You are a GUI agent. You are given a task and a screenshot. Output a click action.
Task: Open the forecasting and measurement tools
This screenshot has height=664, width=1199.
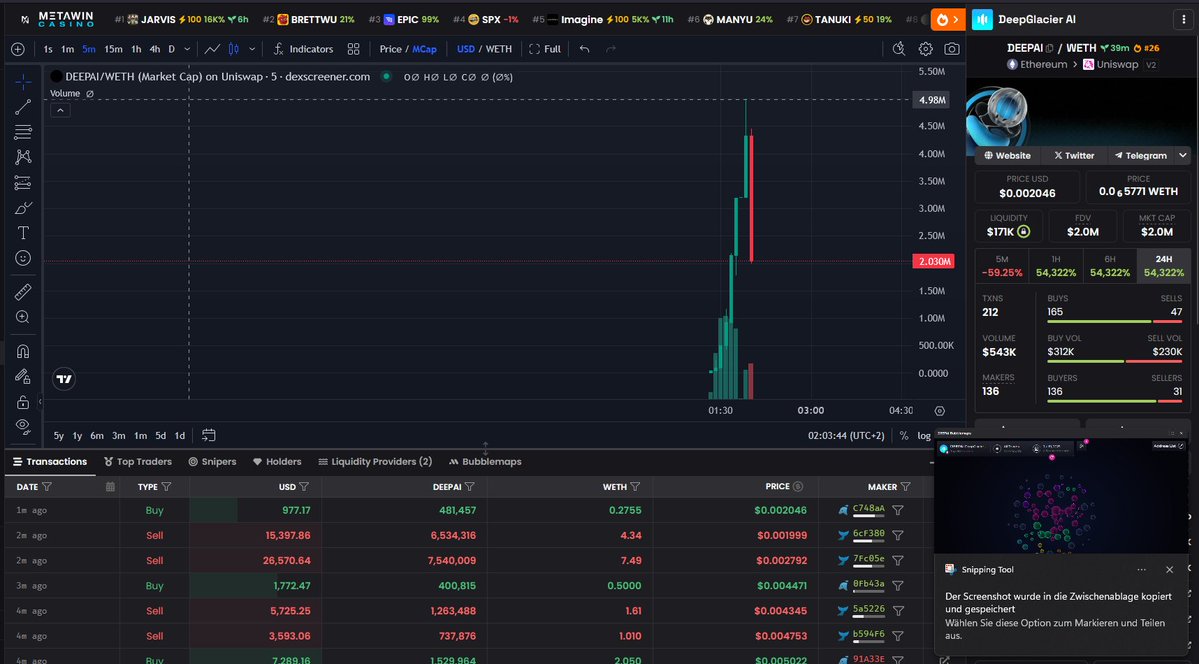23,183
